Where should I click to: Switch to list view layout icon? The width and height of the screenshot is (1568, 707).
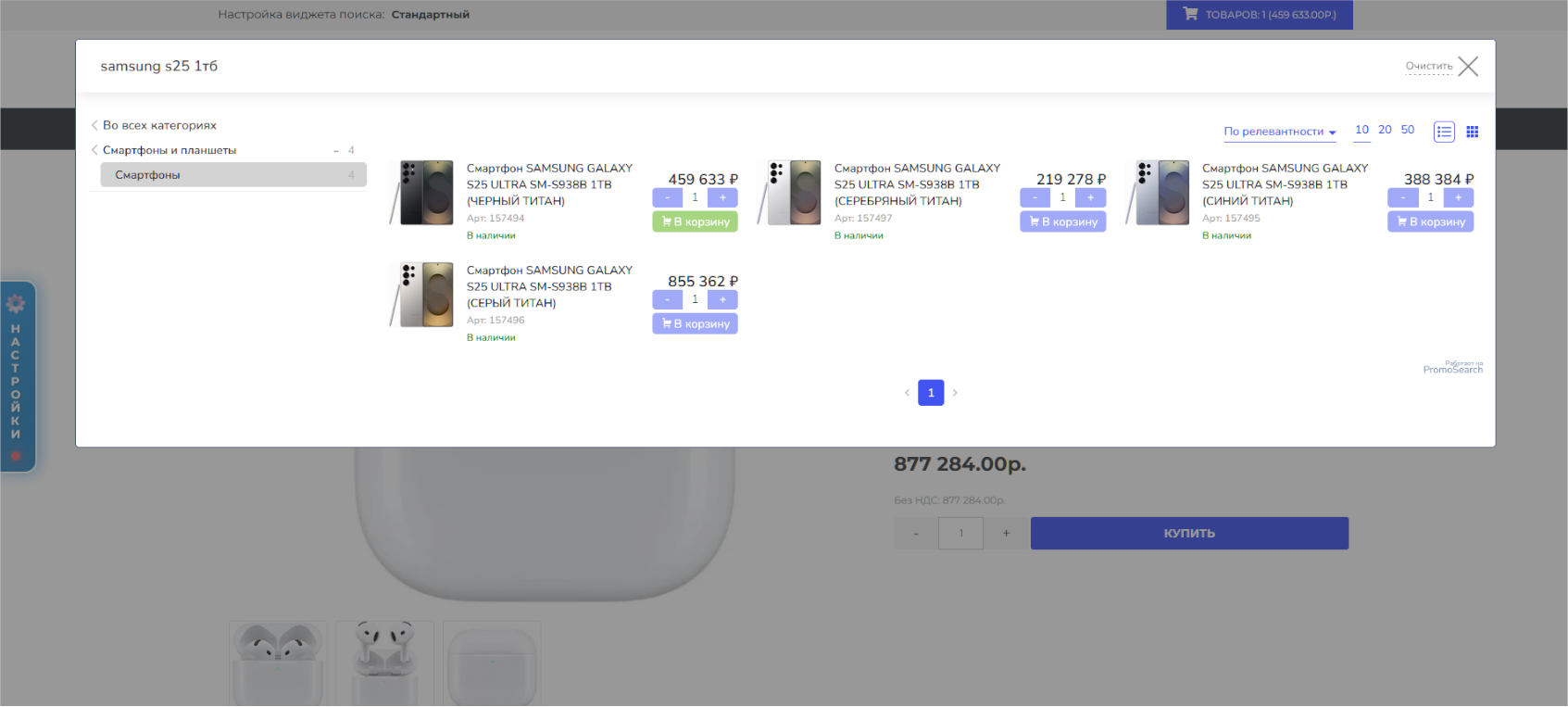click(1444, 132)
